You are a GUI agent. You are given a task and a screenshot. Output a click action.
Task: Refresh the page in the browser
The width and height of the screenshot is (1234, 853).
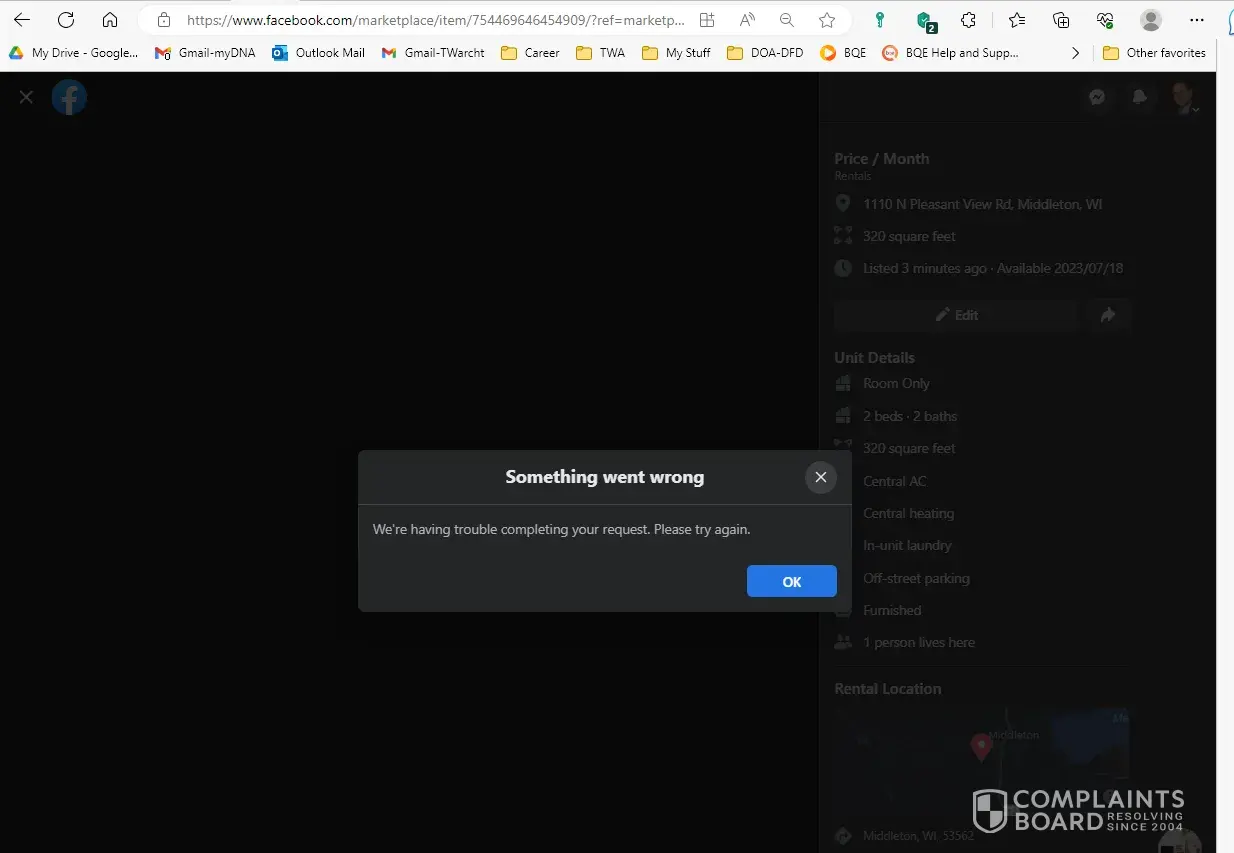coord(66,20)
